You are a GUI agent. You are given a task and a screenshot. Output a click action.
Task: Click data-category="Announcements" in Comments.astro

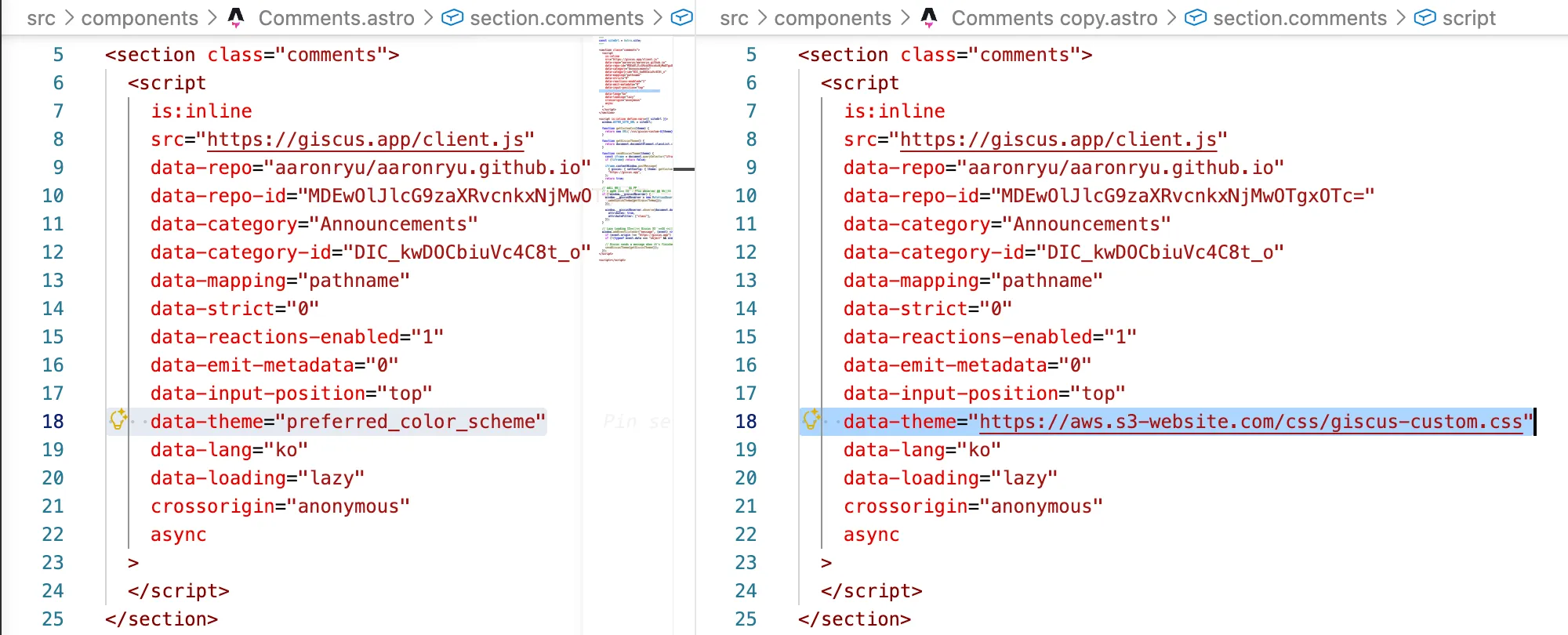point(314,224)
